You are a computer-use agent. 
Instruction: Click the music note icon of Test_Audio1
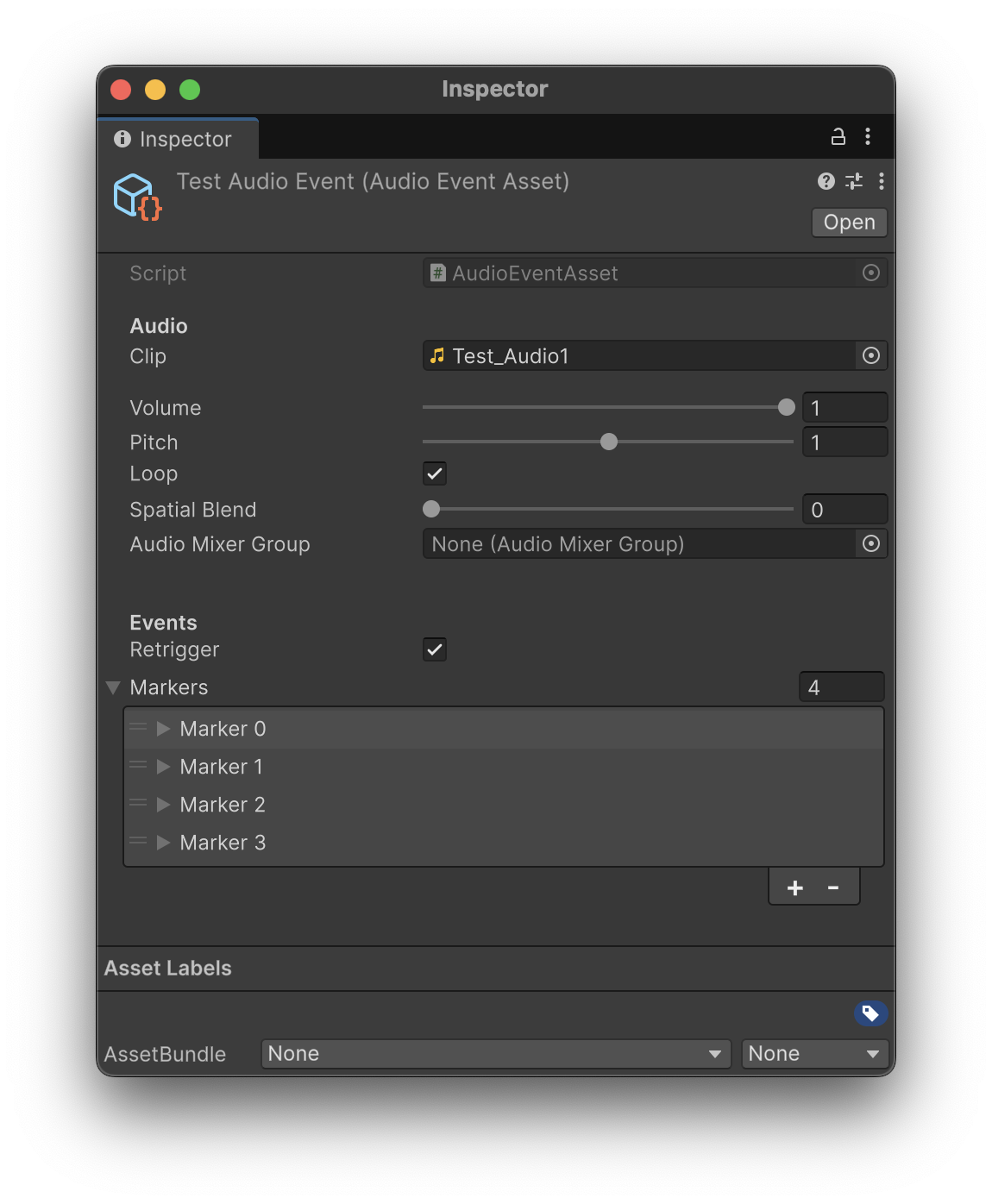(437, 355)
